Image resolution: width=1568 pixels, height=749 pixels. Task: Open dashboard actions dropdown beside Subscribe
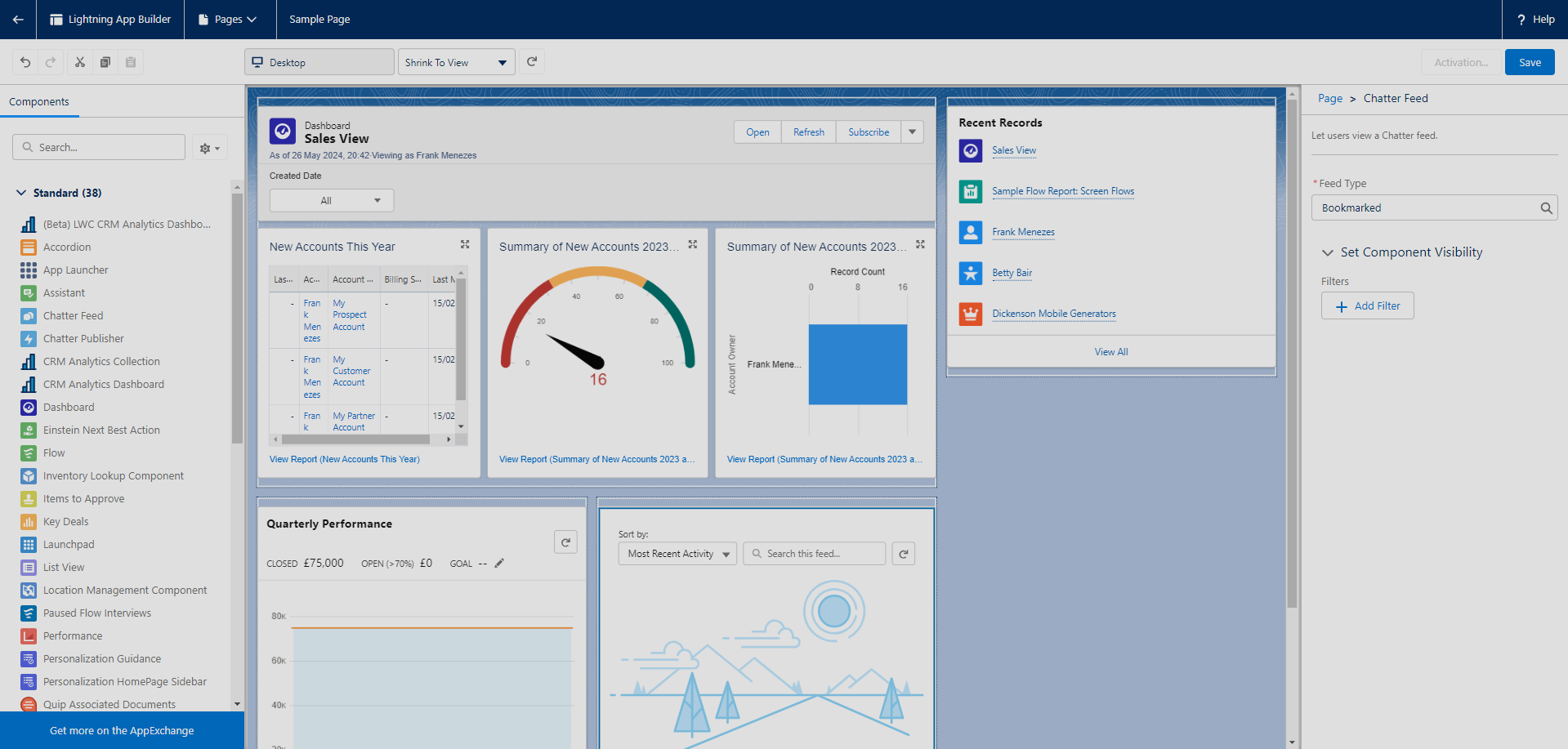(913, 132)
